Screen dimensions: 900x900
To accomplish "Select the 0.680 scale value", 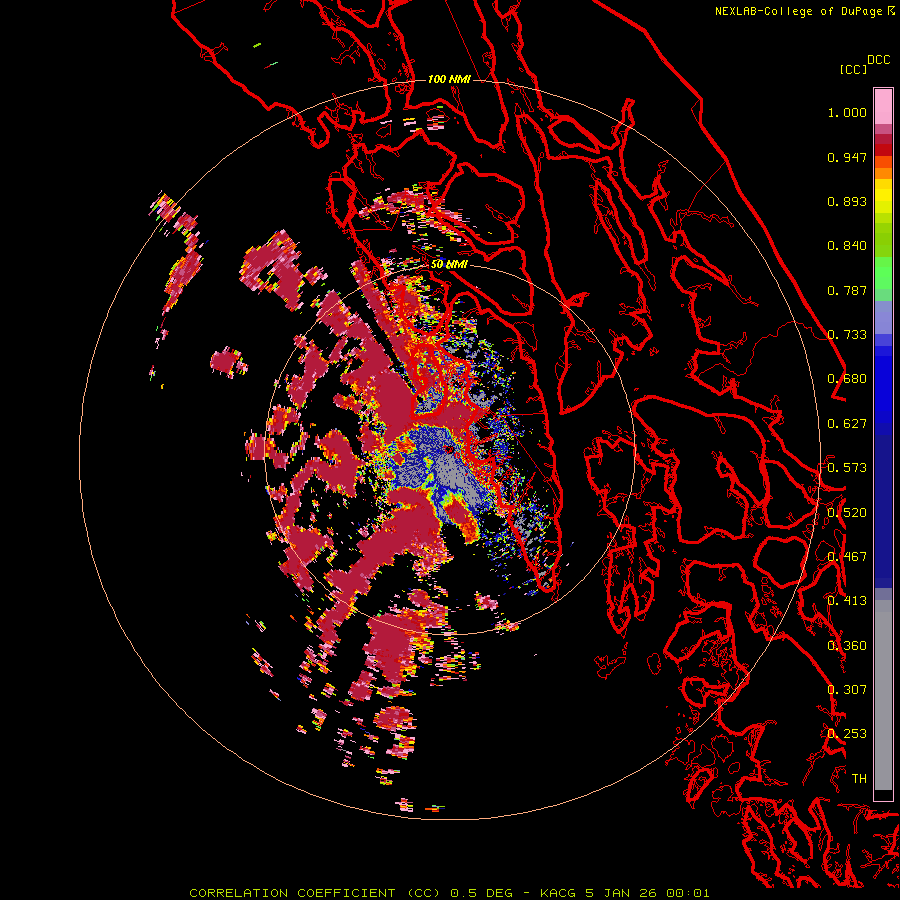I will click(x=847, y=379).
